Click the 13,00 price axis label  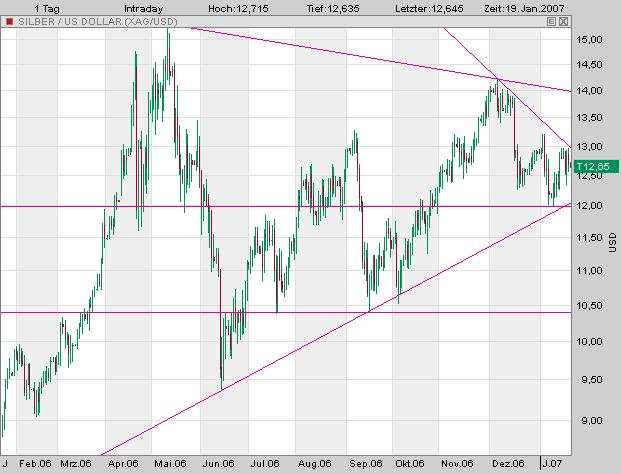(589, 147)
